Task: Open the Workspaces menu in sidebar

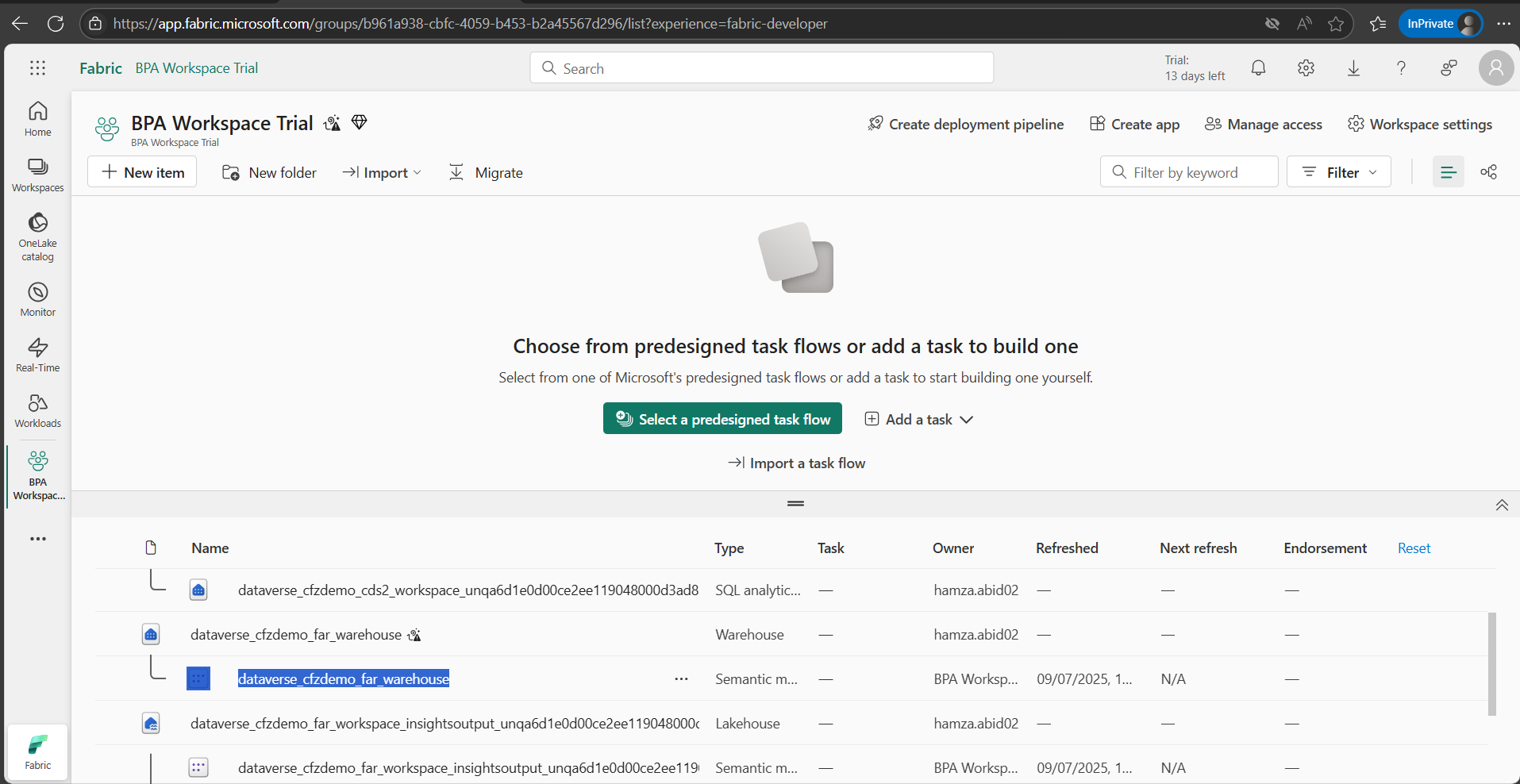Action: click(x=37, y=175)
